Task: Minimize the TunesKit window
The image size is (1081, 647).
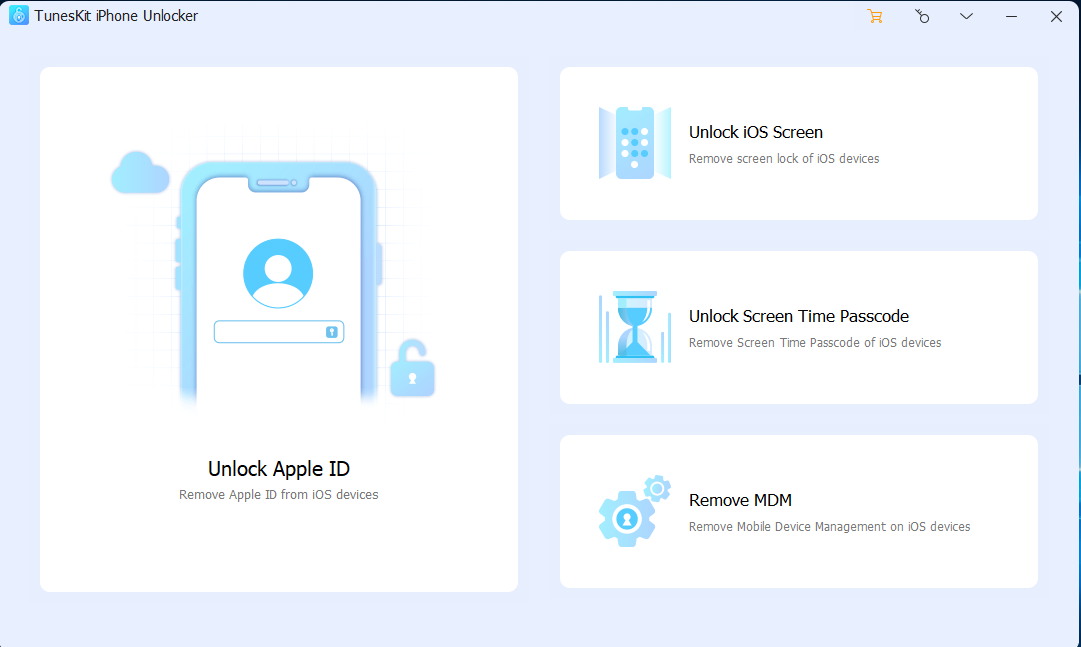Action: (x=1011, y=16)
